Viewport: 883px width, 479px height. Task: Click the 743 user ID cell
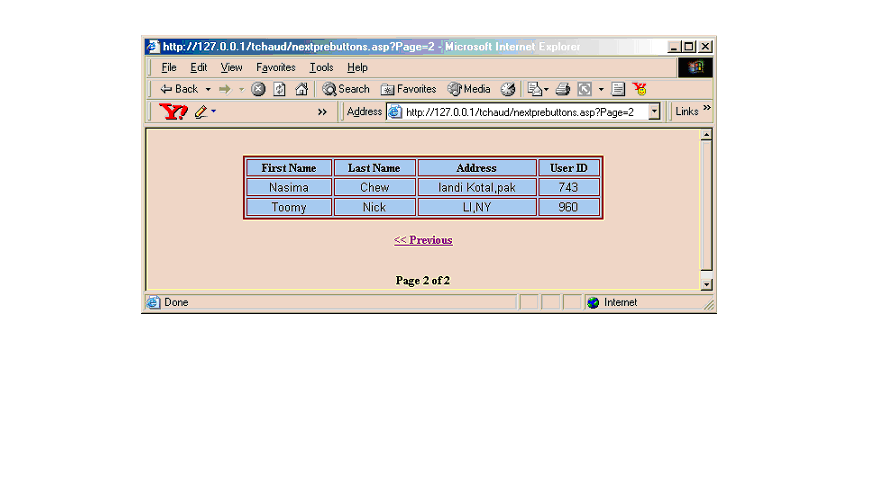[x=568, y=187]
